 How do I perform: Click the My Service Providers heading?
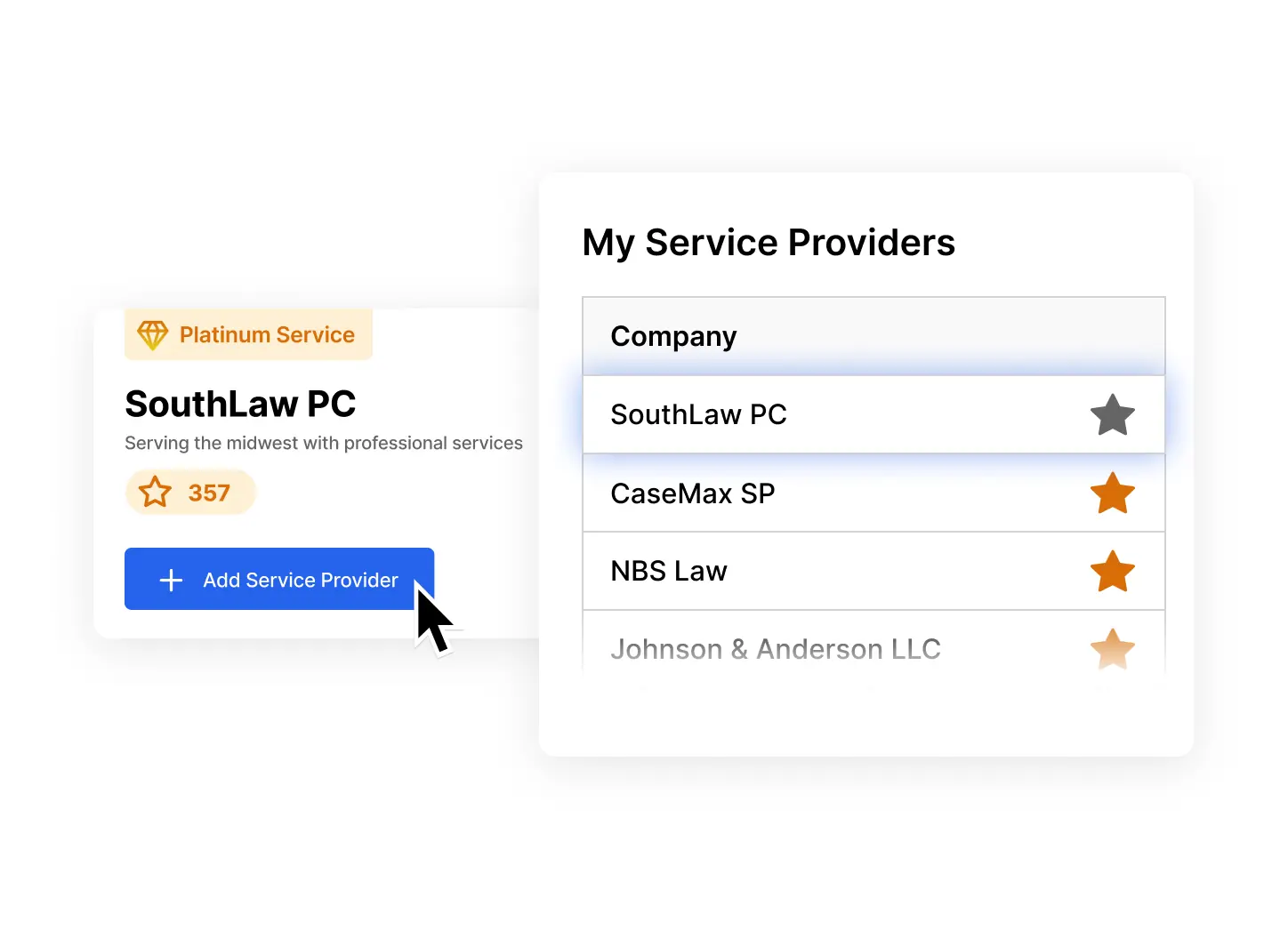point(769,244)
